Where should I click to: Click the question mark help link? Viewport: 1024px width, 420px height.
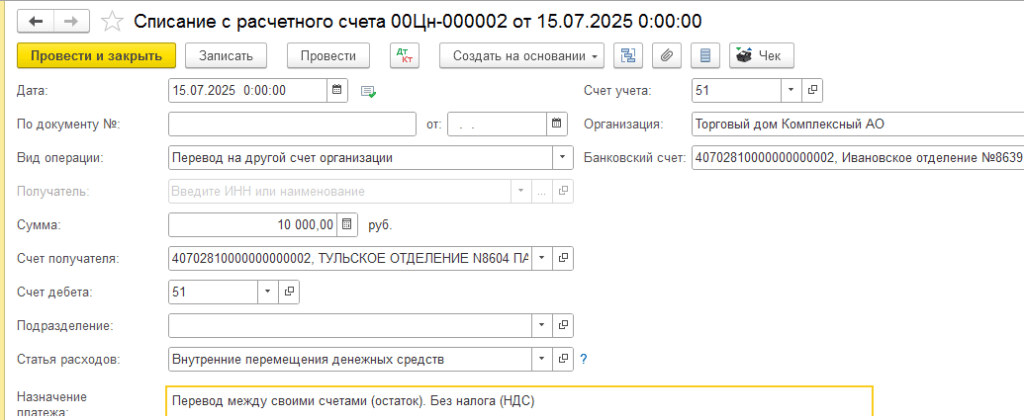point(583,358)
